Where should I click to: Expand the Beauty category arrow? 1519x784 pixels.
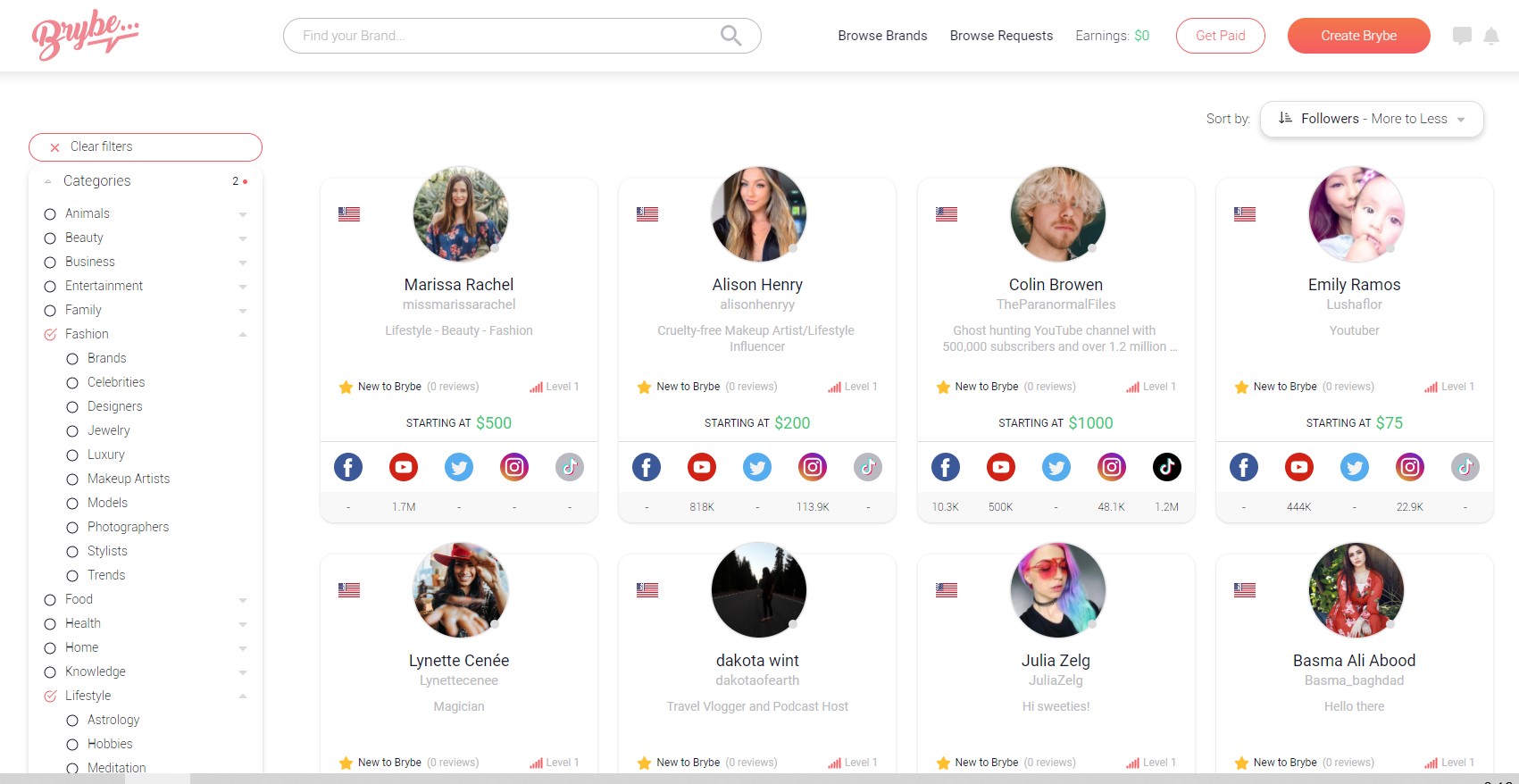[x=243, y=238]
